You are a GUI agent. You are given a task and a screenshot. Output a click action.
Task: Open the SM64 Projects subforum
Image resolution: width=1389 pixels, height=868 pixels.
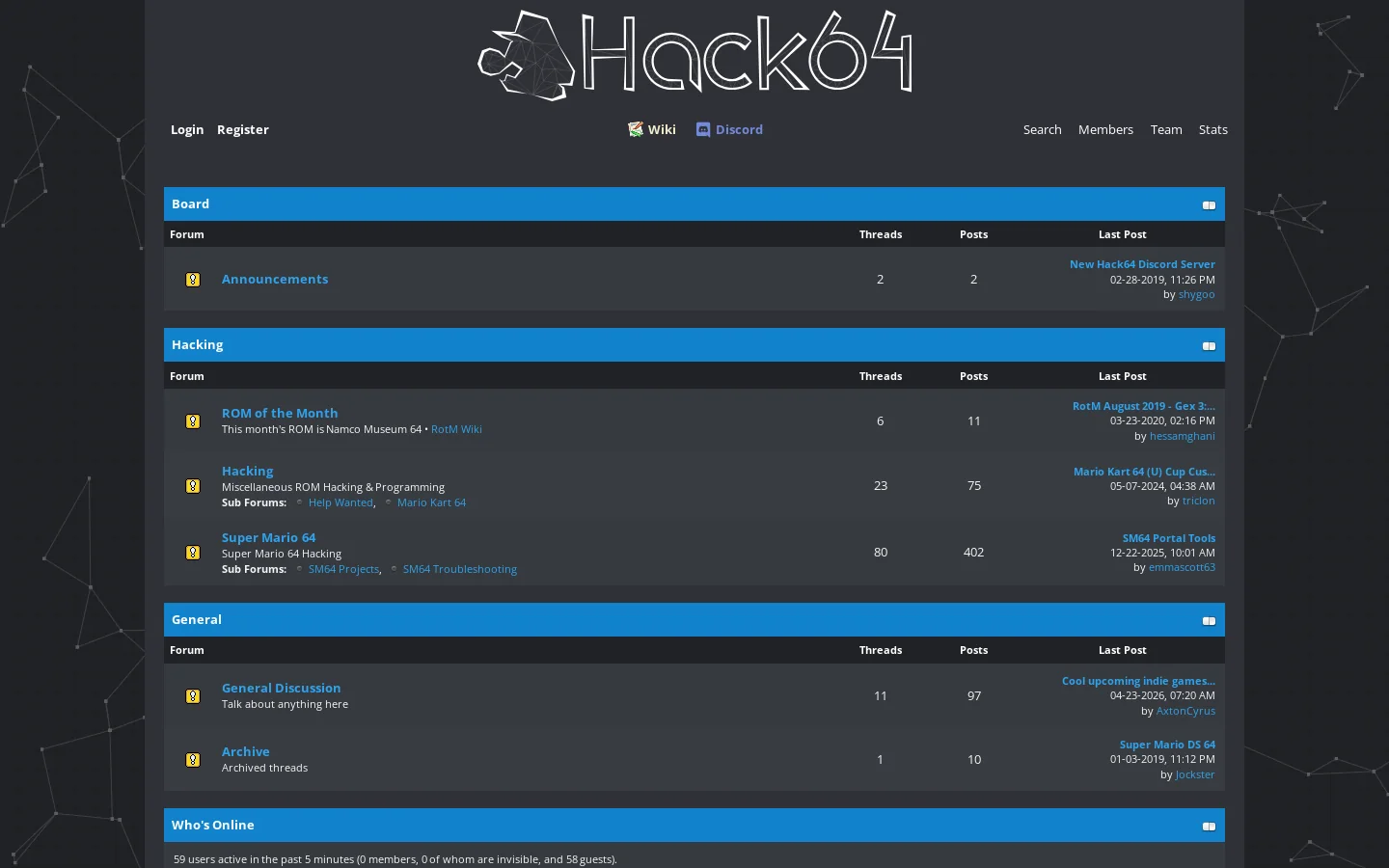[343, 569]
